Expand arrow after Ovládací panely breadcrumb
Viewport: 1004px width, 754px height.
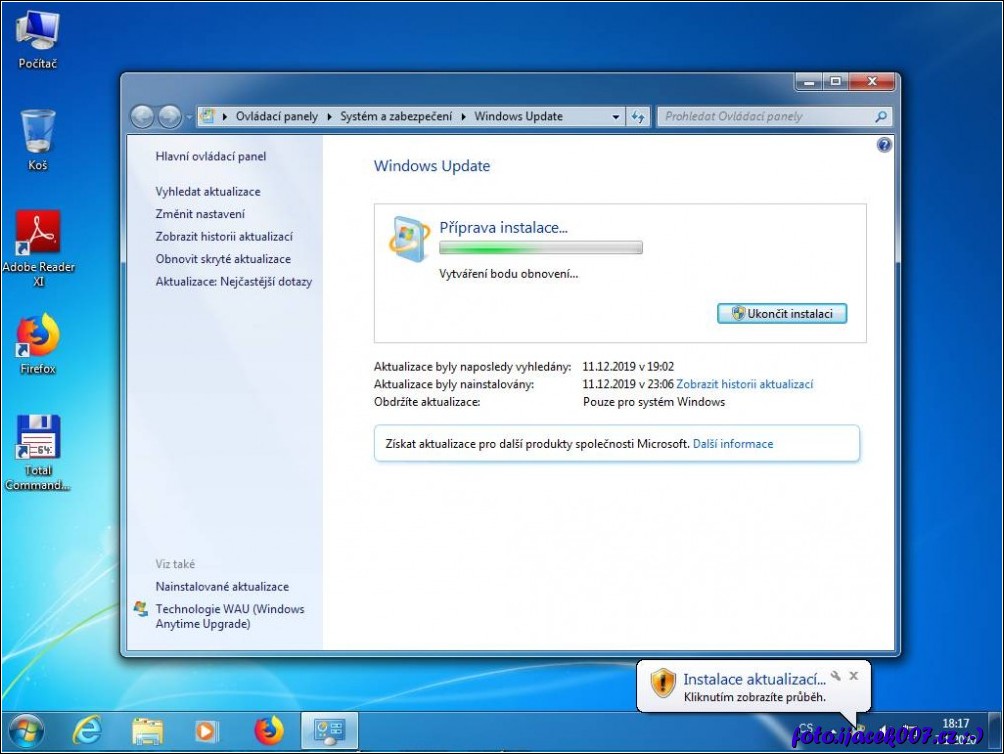coord(329,117)
